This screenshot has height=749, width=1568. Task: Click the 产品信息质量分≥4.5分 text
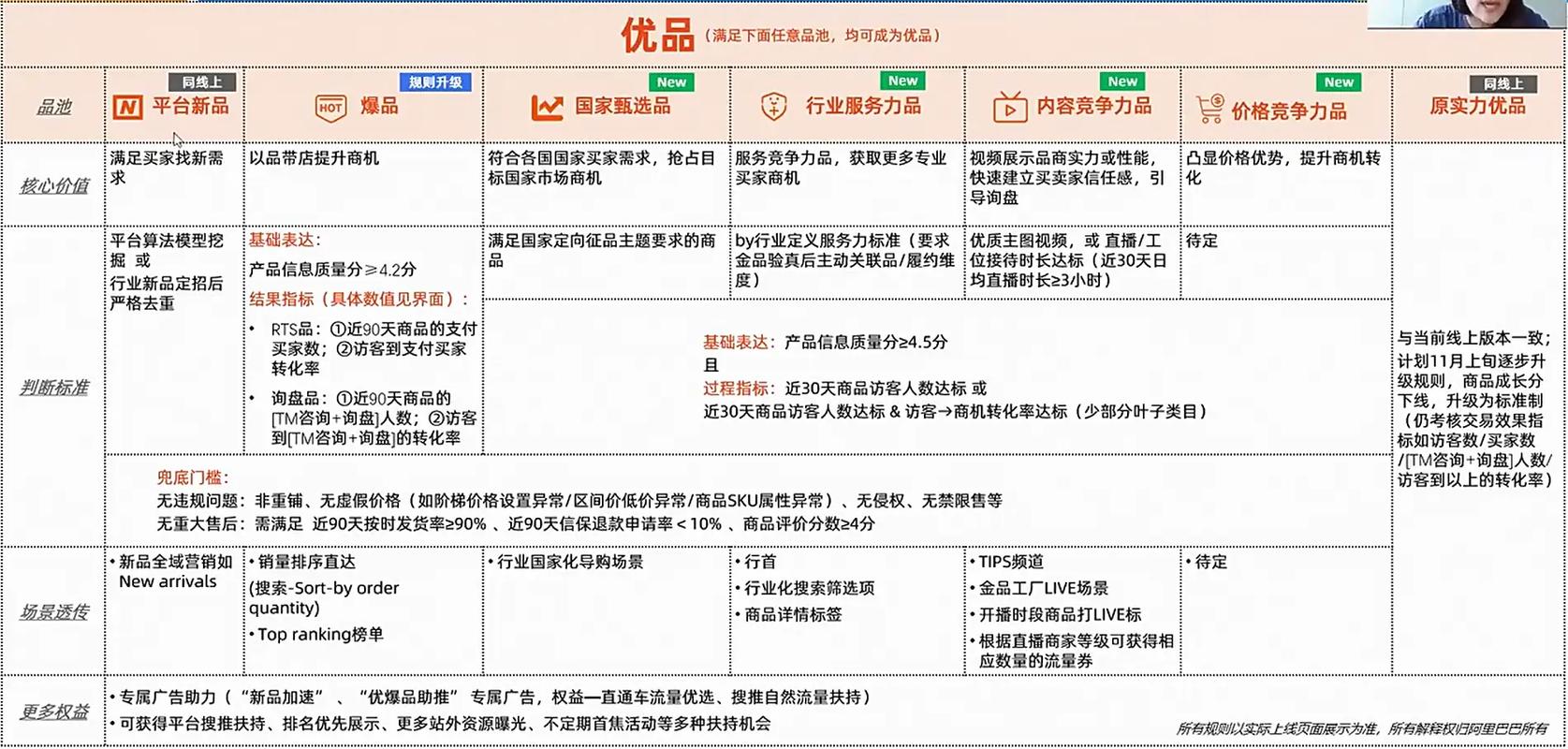(x=866, y=343)
